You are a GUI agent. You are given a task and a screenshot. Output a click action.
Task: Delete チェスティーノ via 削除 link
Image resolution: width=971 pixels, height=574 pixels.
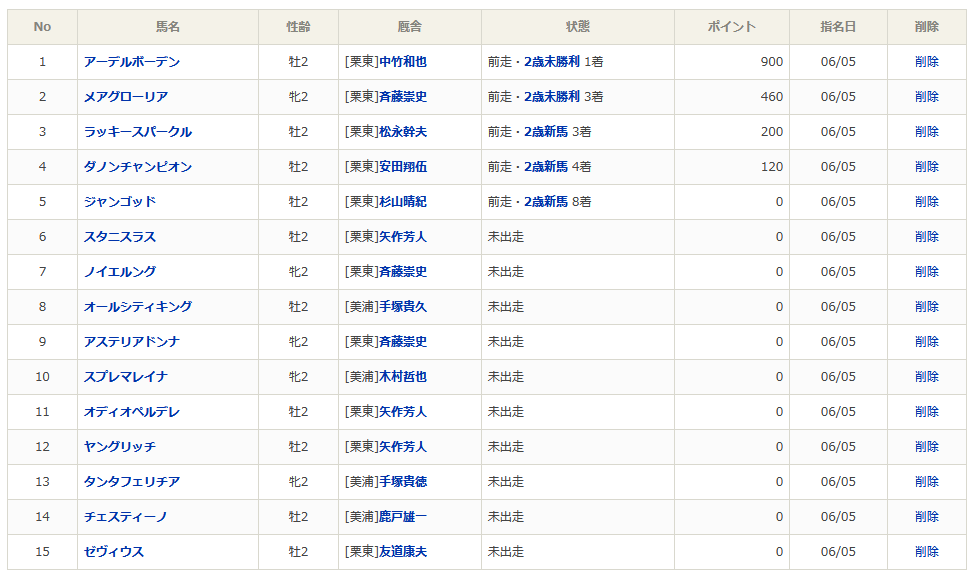coord(927,516)
